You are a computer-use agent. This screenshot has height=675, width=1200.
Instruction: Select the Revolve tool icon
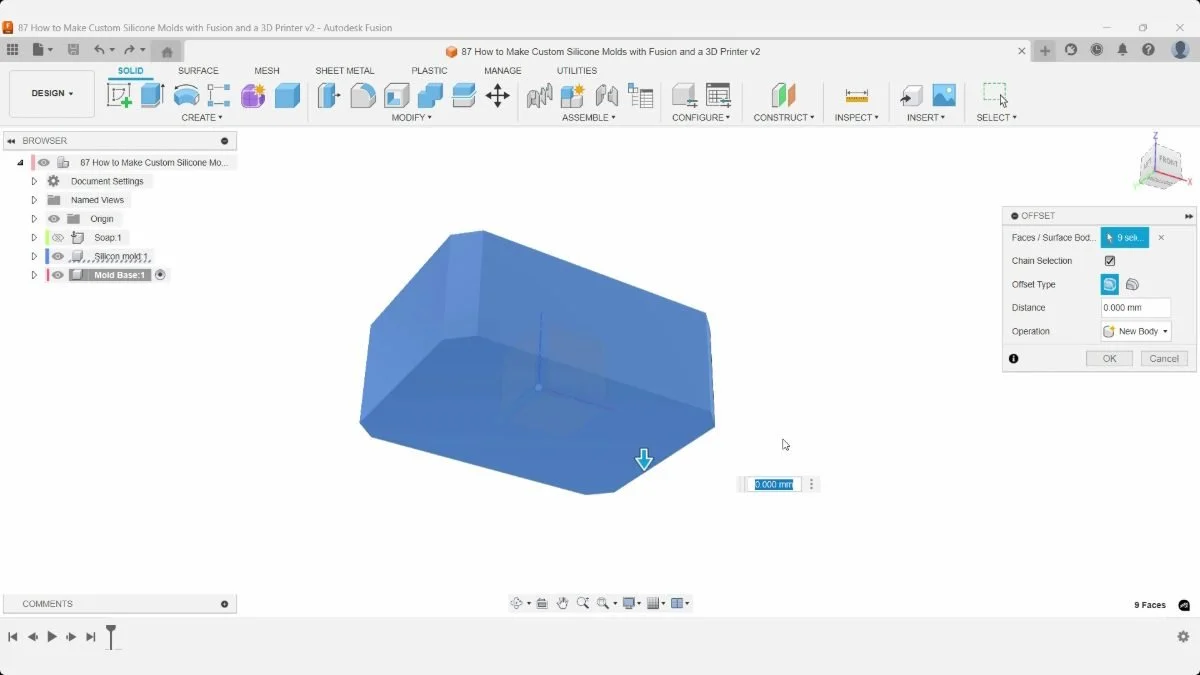point(186,96)
